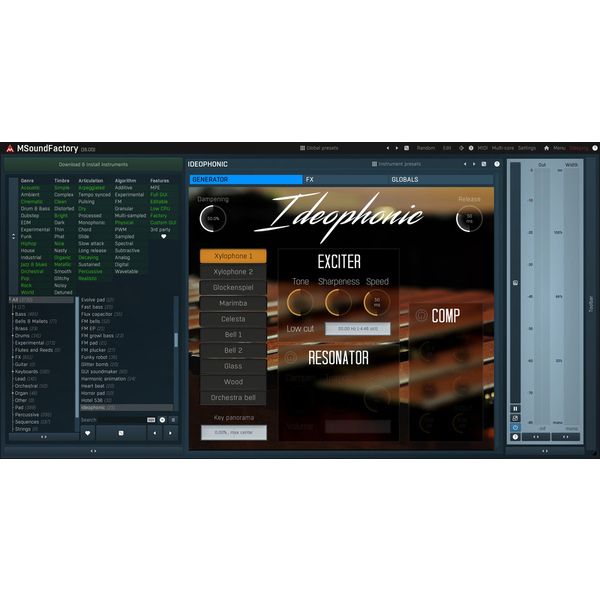Toggle the Acoustic genre filter
The width and height of the screenshot is (600, 600).
click(30, 188)
